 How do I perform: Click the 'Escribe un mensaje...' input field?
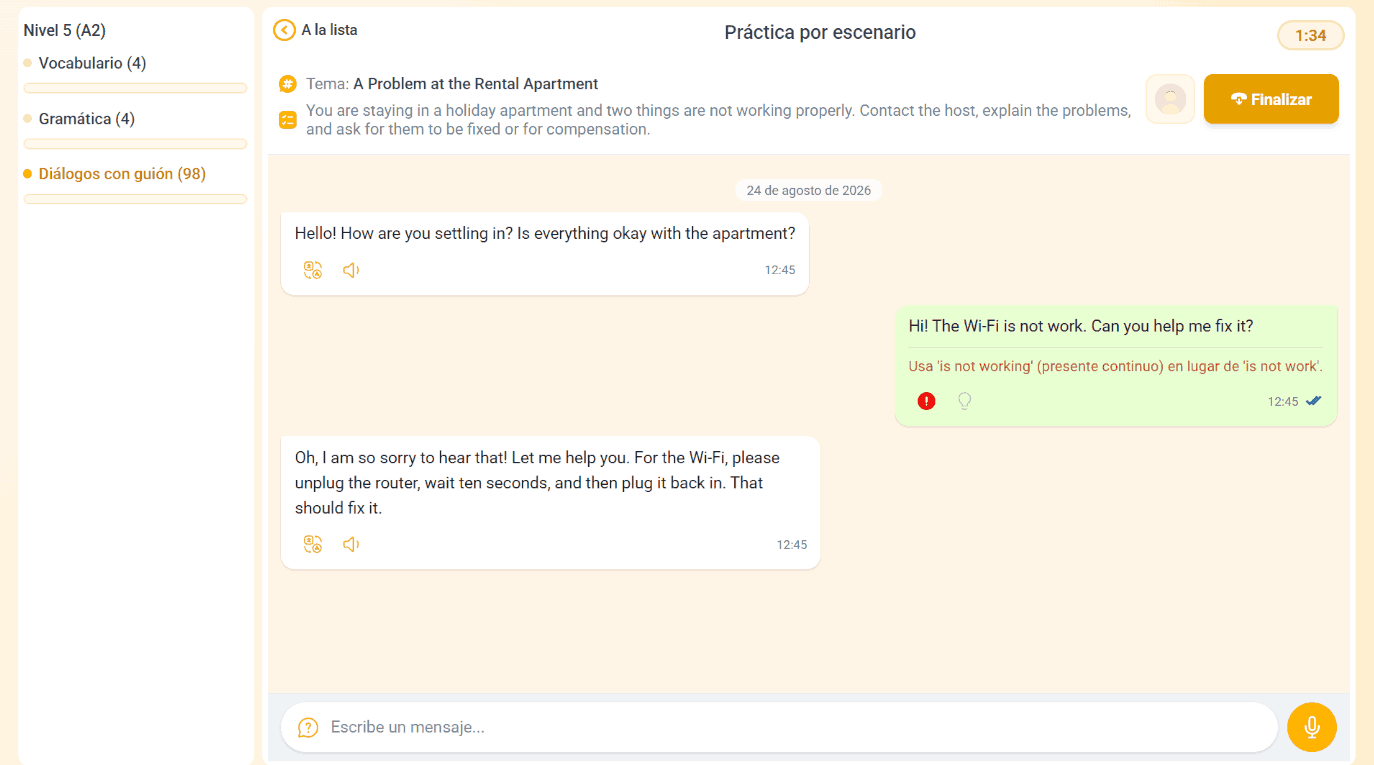[x=779, y=727]
